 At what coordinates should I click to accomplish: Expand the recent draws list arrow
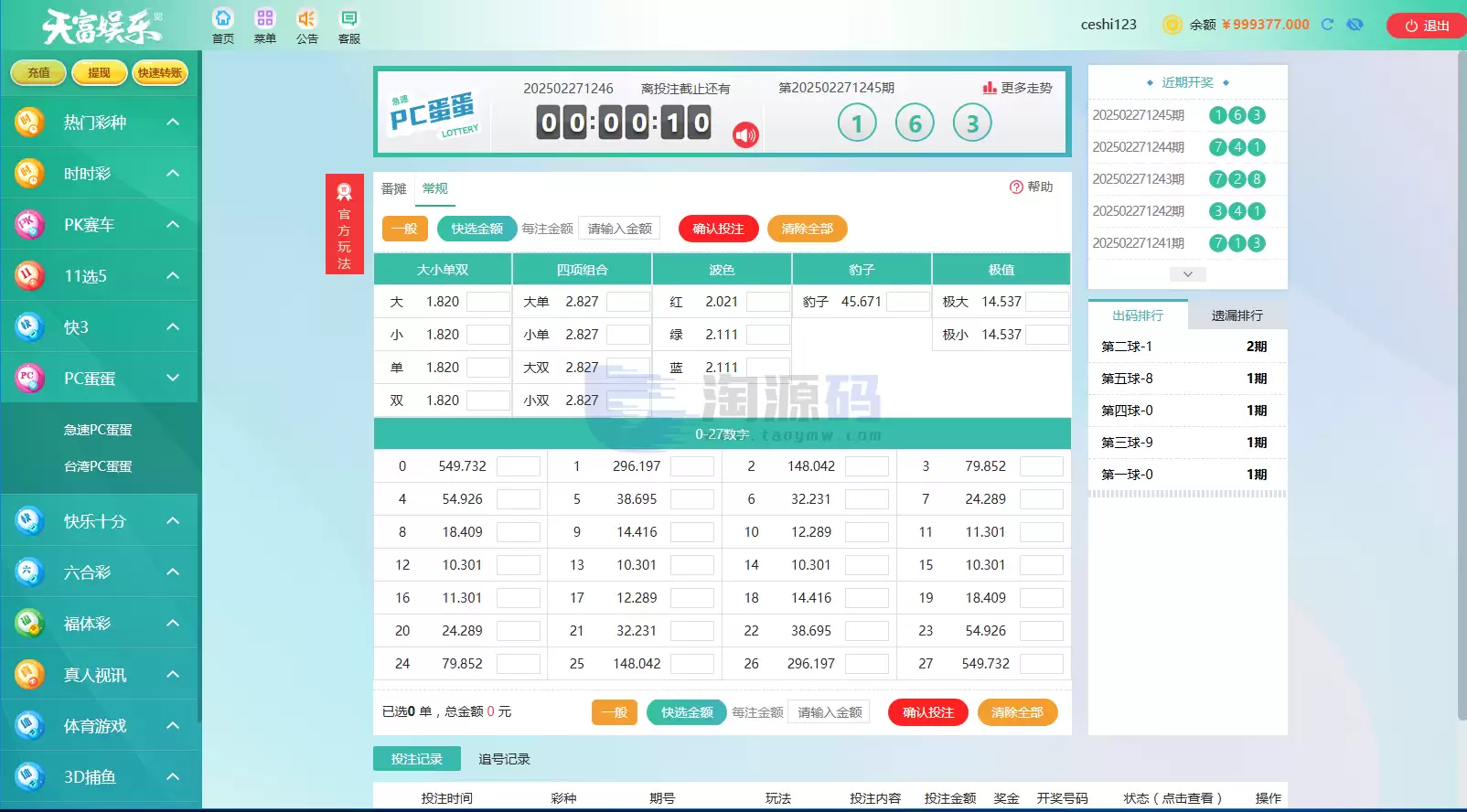[1187, 274]
